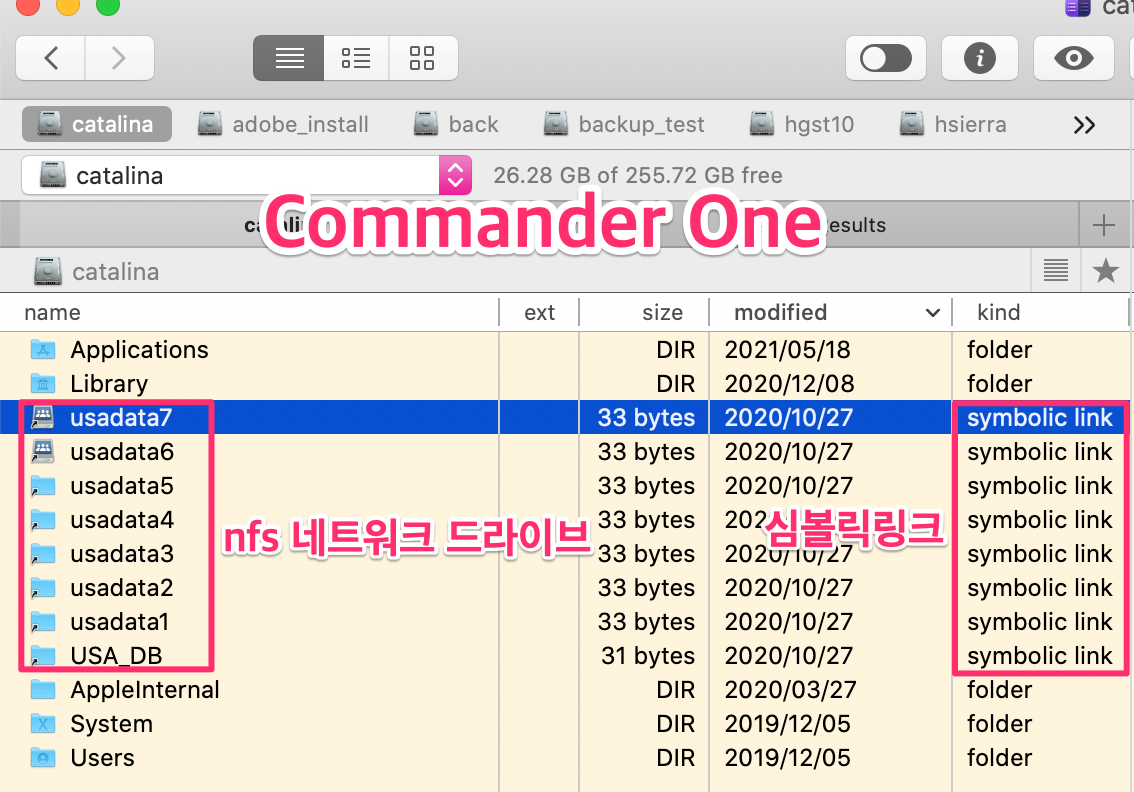
Task: Select the usadata3 symlink folder icon
Action: click(43, 553)
